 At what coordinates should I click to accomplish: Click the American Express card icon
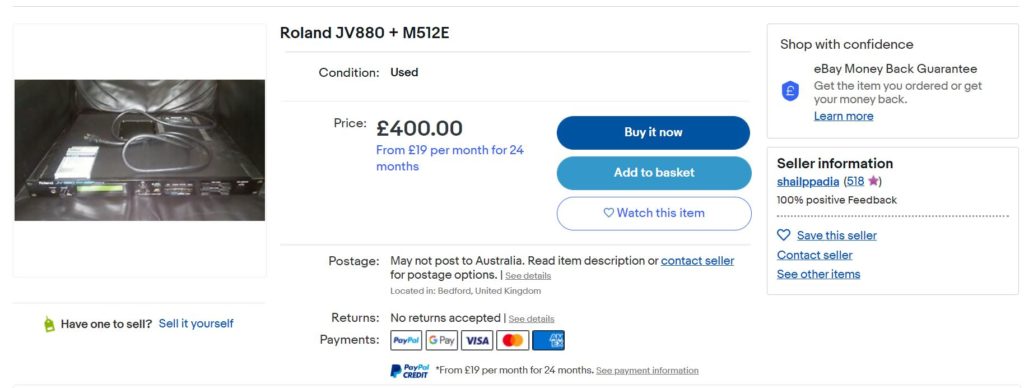click(x=548, y=340)
